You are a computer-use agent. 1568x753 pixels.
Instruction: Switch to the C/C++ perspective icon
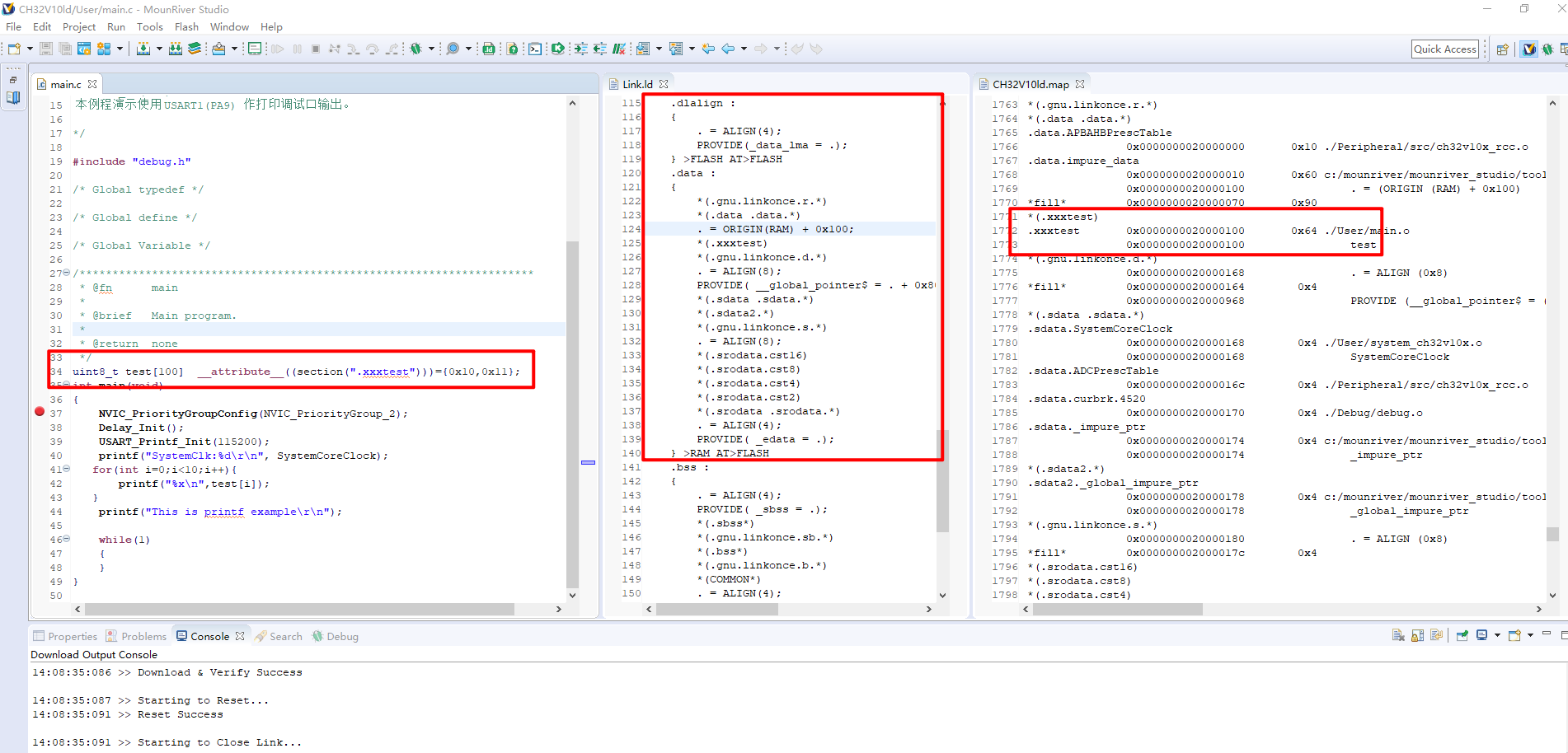[1529, 49]
